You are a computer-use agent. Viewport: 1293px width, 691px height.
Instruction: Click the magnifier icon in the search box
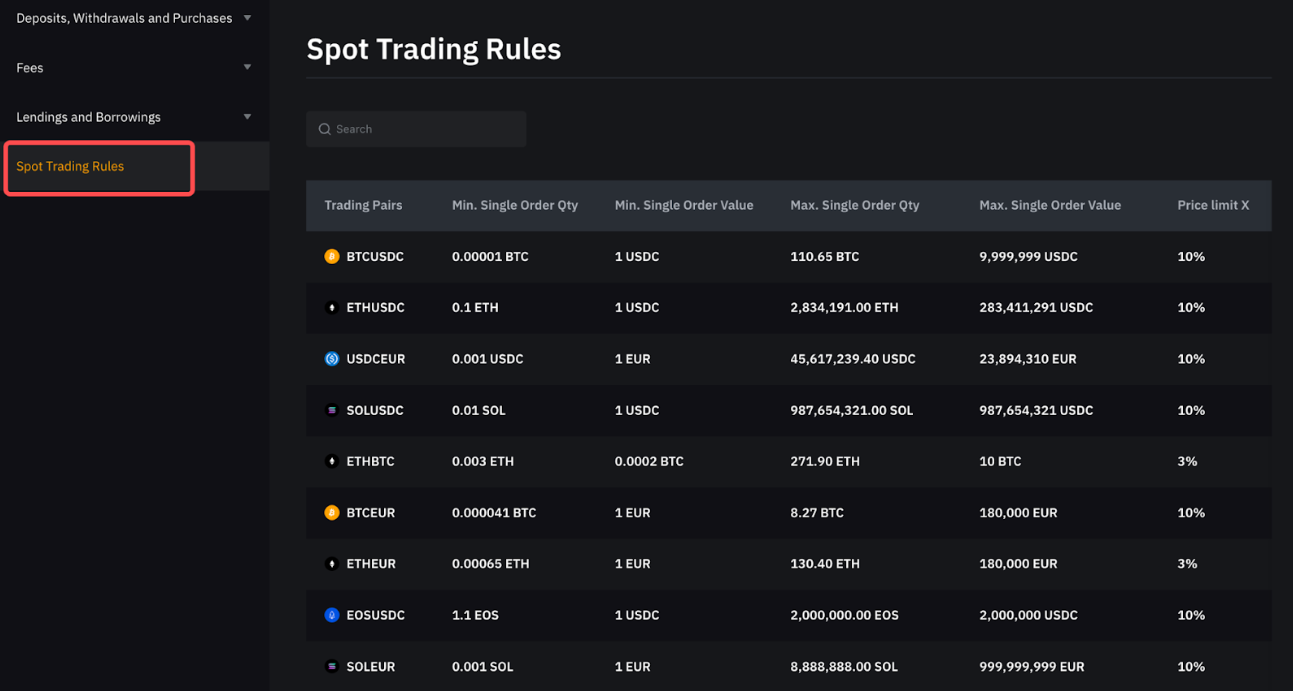pos(325,129)
